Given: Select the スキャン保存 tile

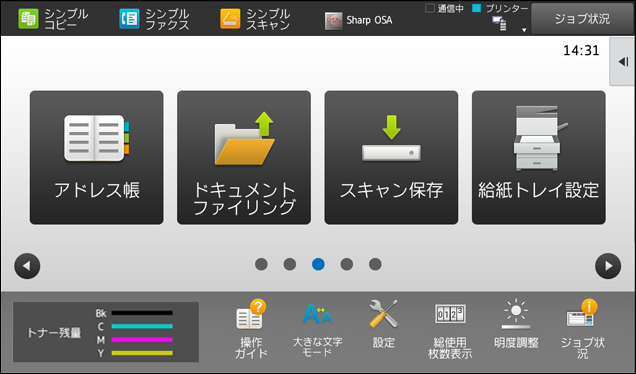Looking at the screenshot, I should 391,157.
